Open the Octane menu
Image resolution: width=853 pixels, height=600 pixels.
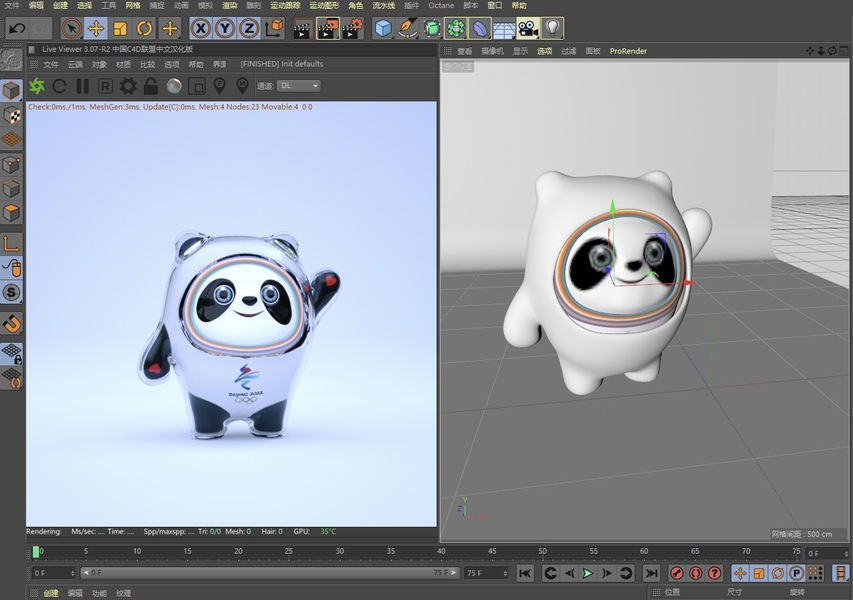(441, 5)
